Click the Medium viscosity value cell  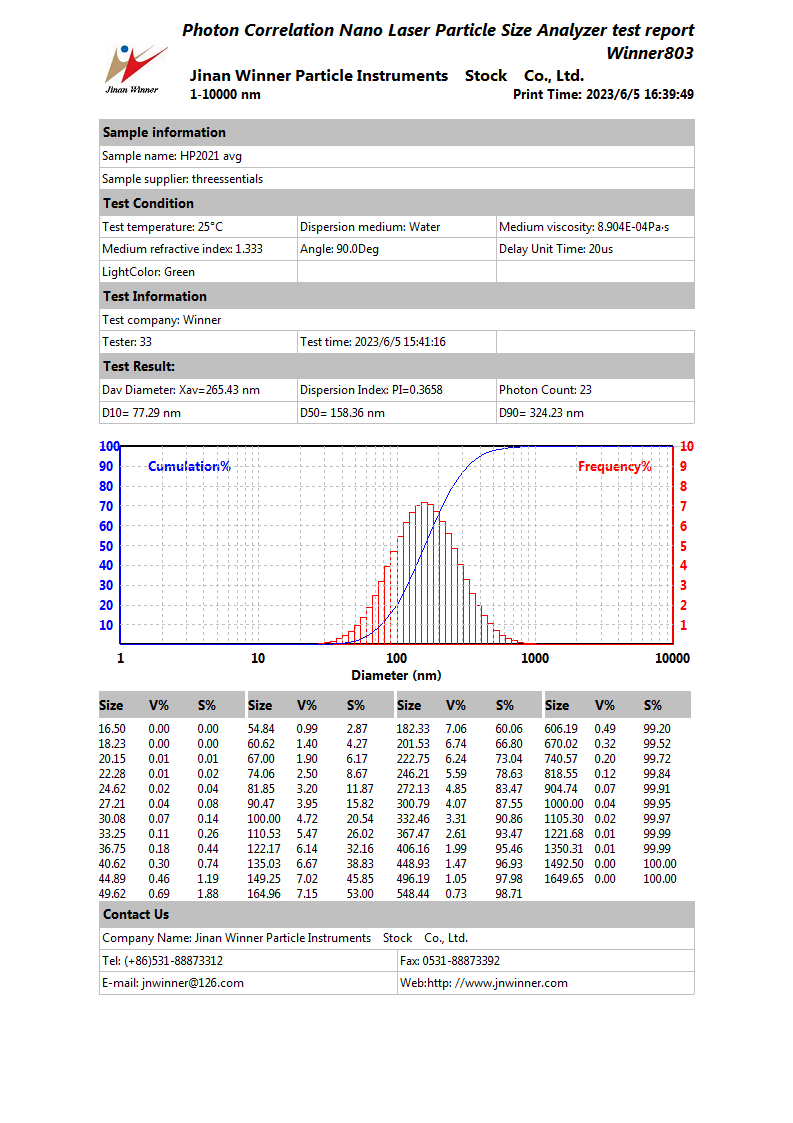pyautogui.click(x=584, y=227)
